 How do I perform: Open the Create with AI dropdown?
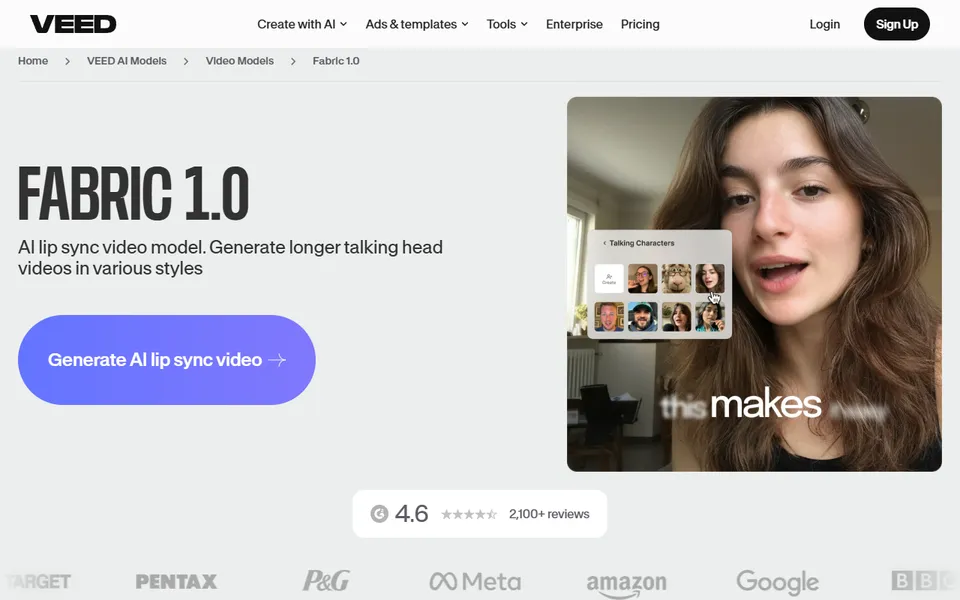point(302,24)
